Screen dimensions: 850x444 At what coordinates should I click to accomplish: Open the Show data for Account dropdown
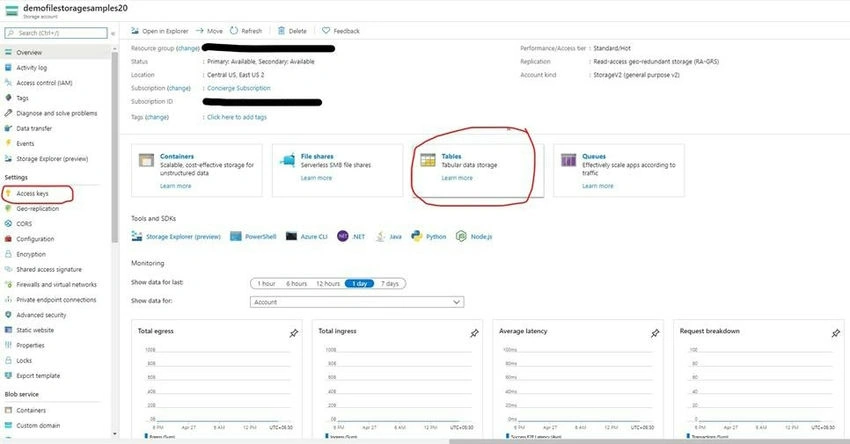357,302
